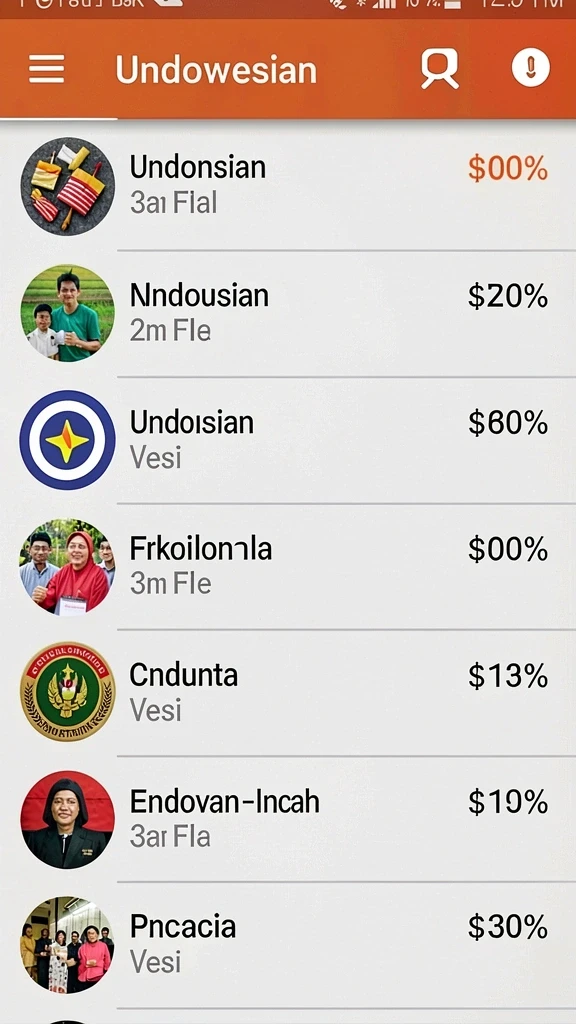Image resolution: width=576 pixels, height=1024 pixels.
Task: Open the Frkoilonla group photo avatar
Action: point(67,566)
